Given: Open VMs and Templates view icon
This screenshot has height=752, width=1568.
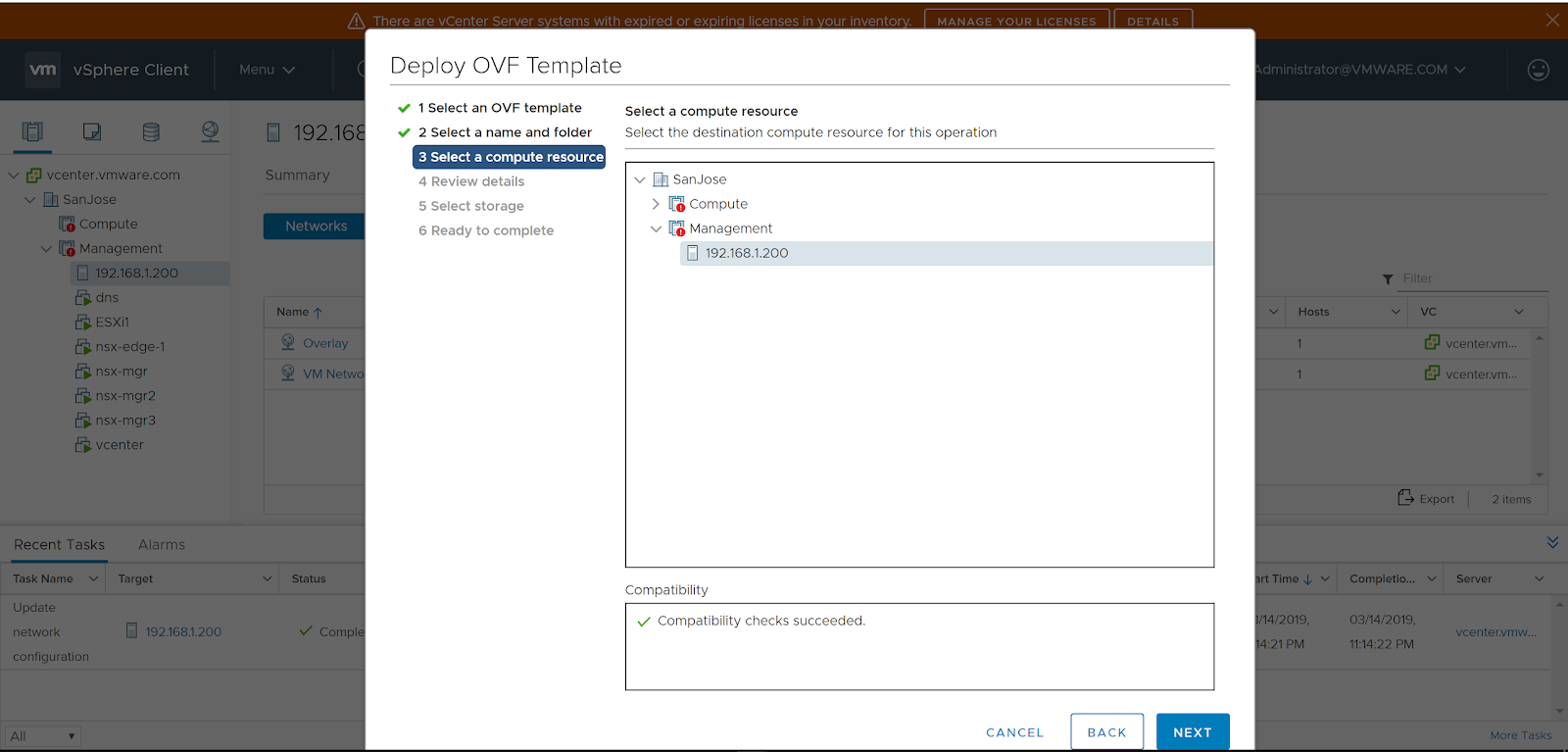Looking at the screenshot, I should click(x=92, y=131).
